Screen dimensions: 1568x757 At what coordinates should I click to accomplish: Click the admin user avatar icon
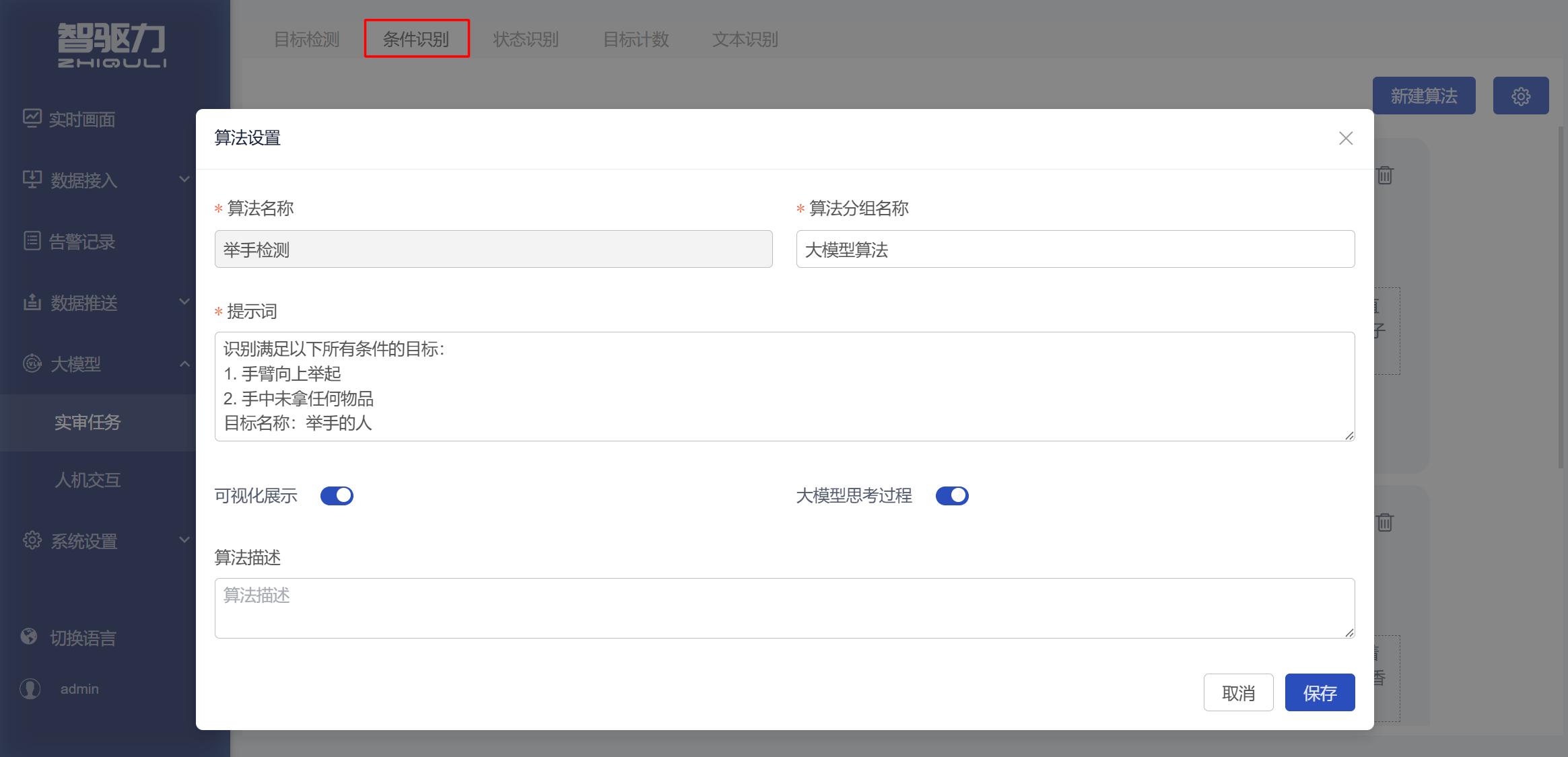click(30, 688)
